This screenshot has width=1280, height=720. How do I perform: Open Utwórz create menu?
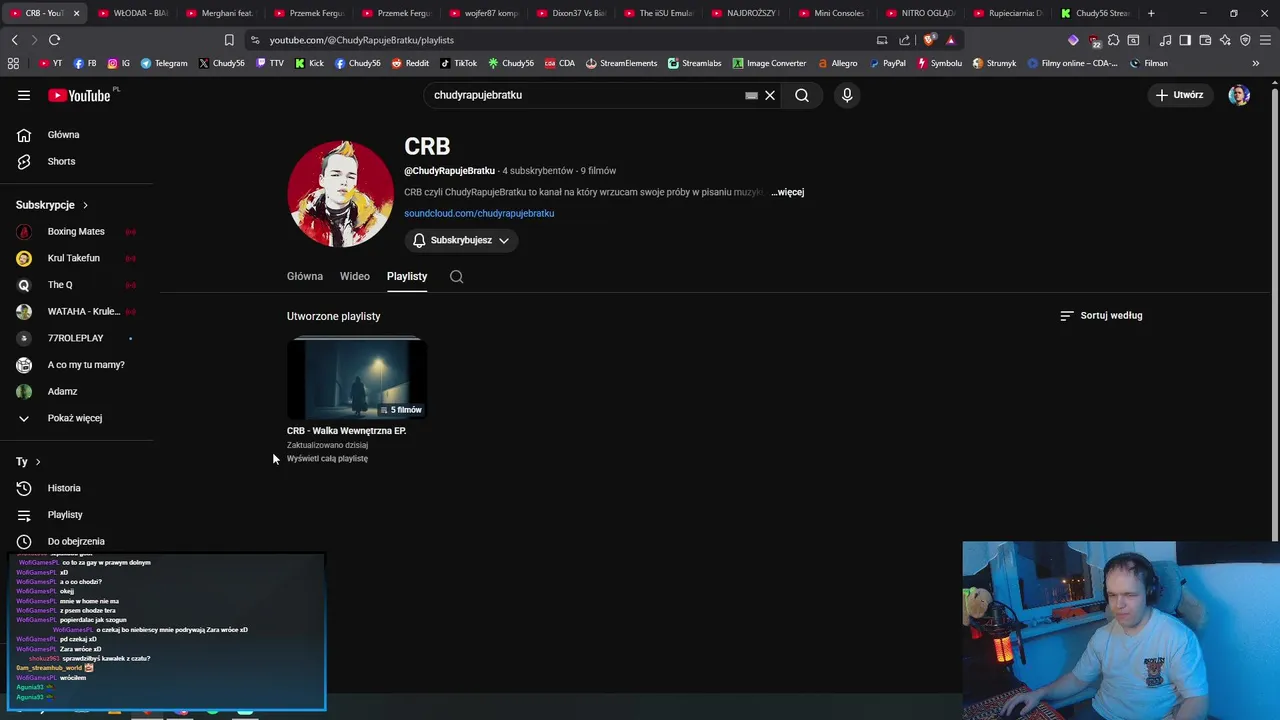[x=1180, y=95]
